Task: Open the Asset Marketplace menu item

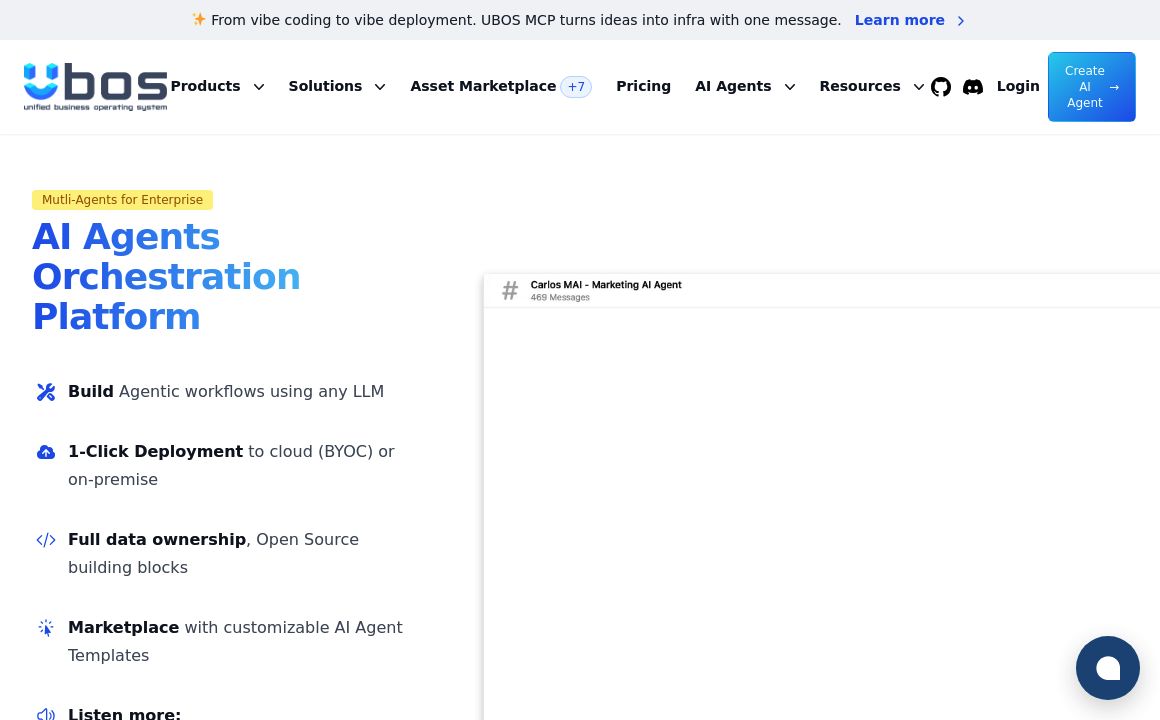Action: tap(483, 86)
